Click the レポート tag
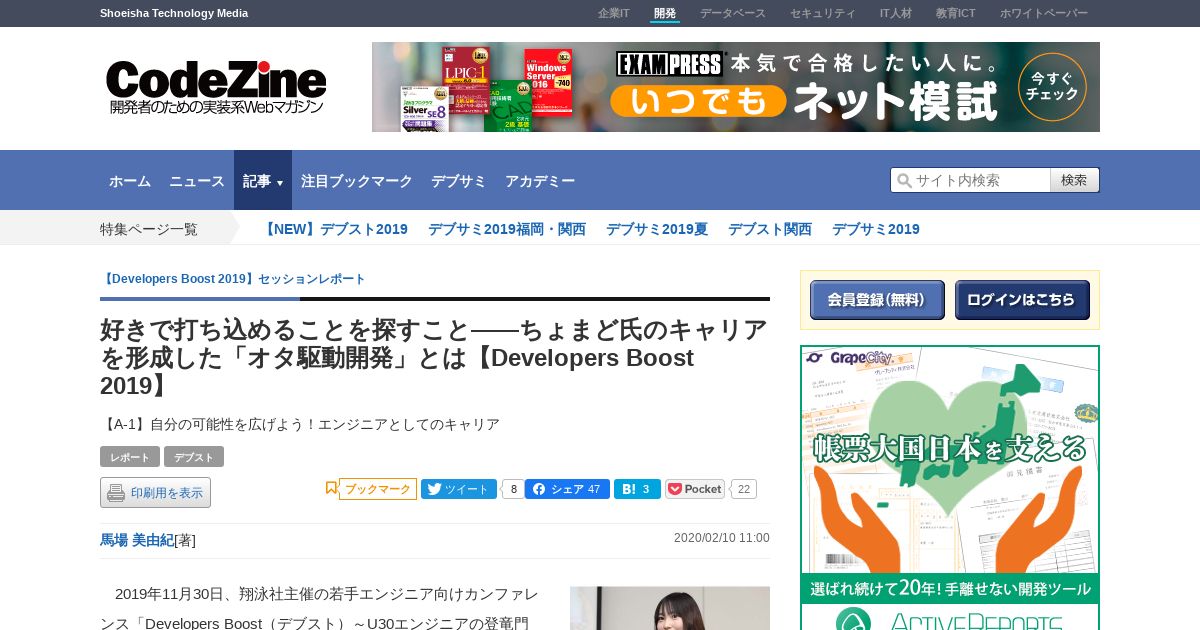This screenshot has width=1200, height=630. (130, 457)
